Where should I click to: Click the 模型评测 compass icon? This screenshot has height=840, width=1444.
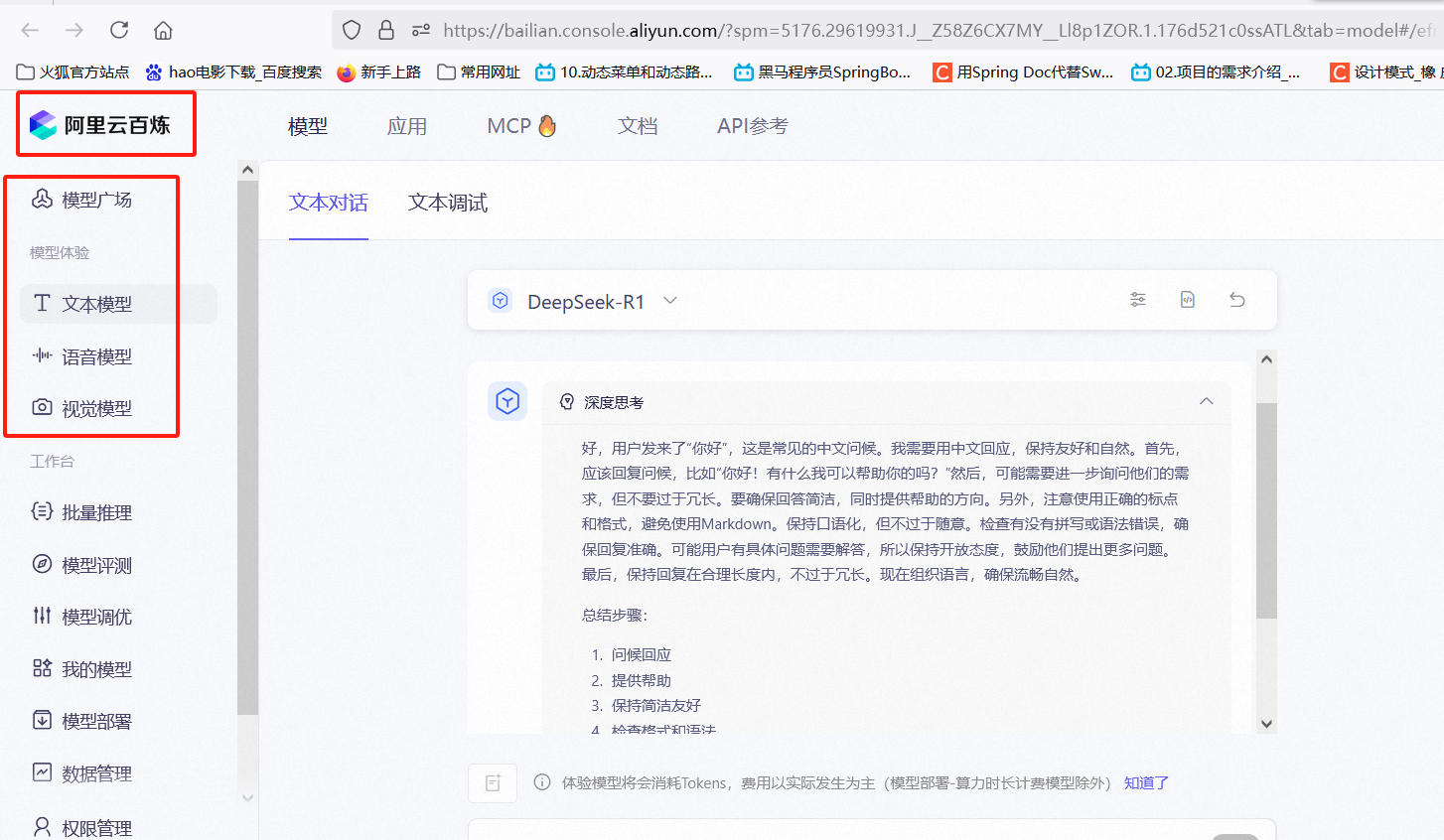[42, 564]
